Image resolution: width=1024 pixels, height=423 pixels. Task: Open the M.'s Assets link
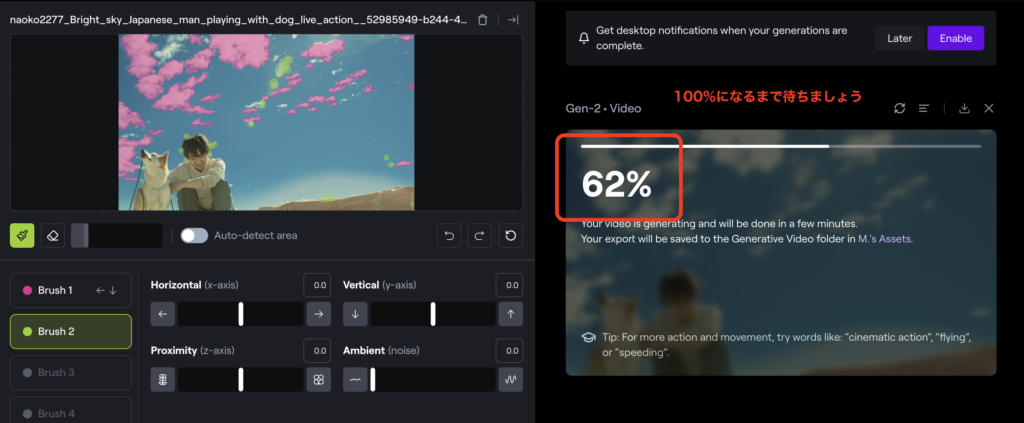point(884,239)
